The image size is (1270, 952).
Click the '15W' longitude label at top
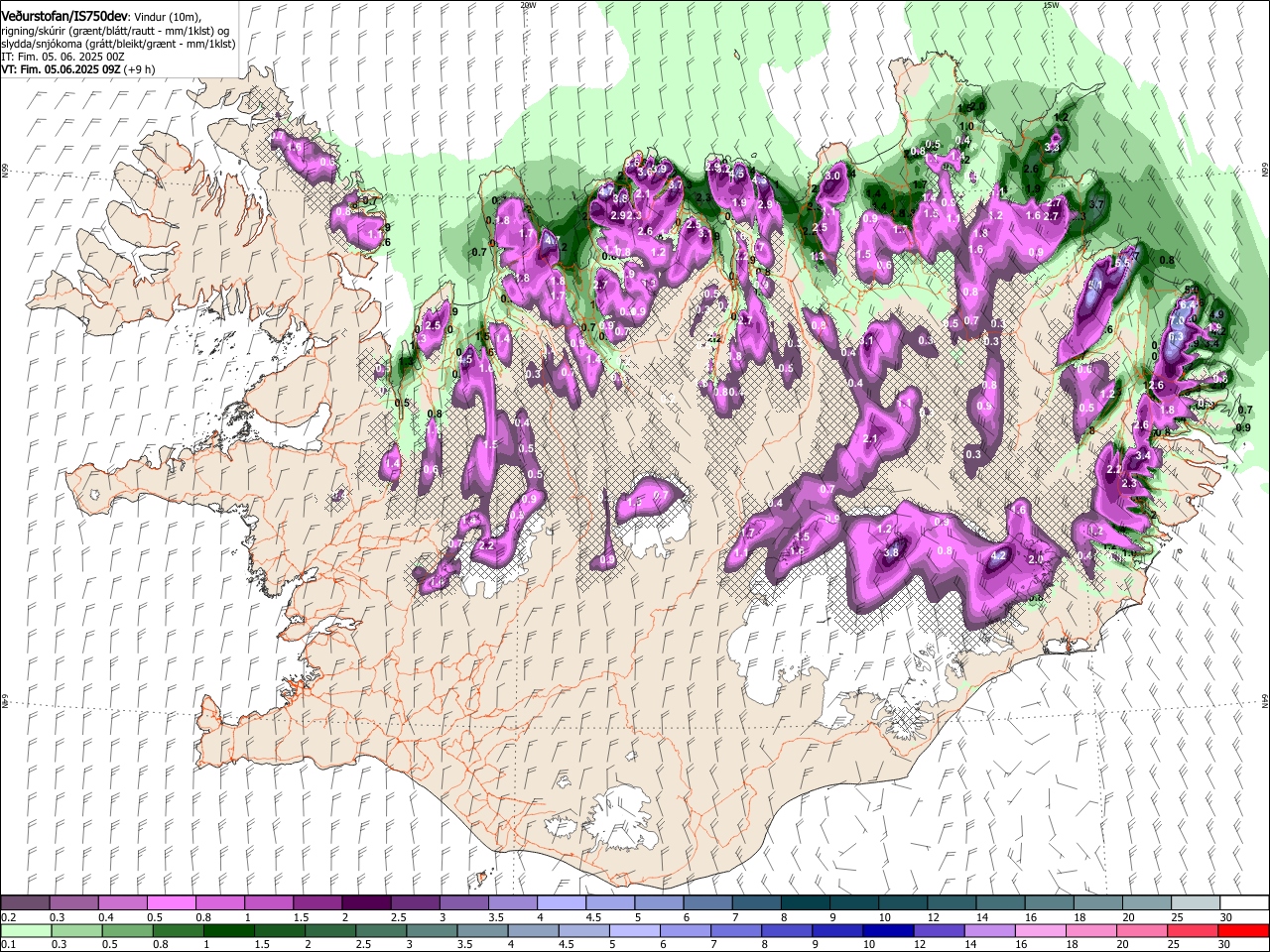1051,5
